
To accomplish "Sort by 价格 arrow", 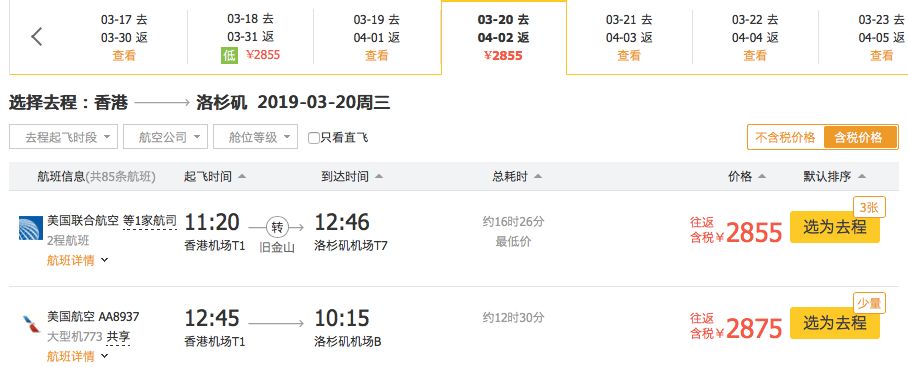I will coord(761,177).
